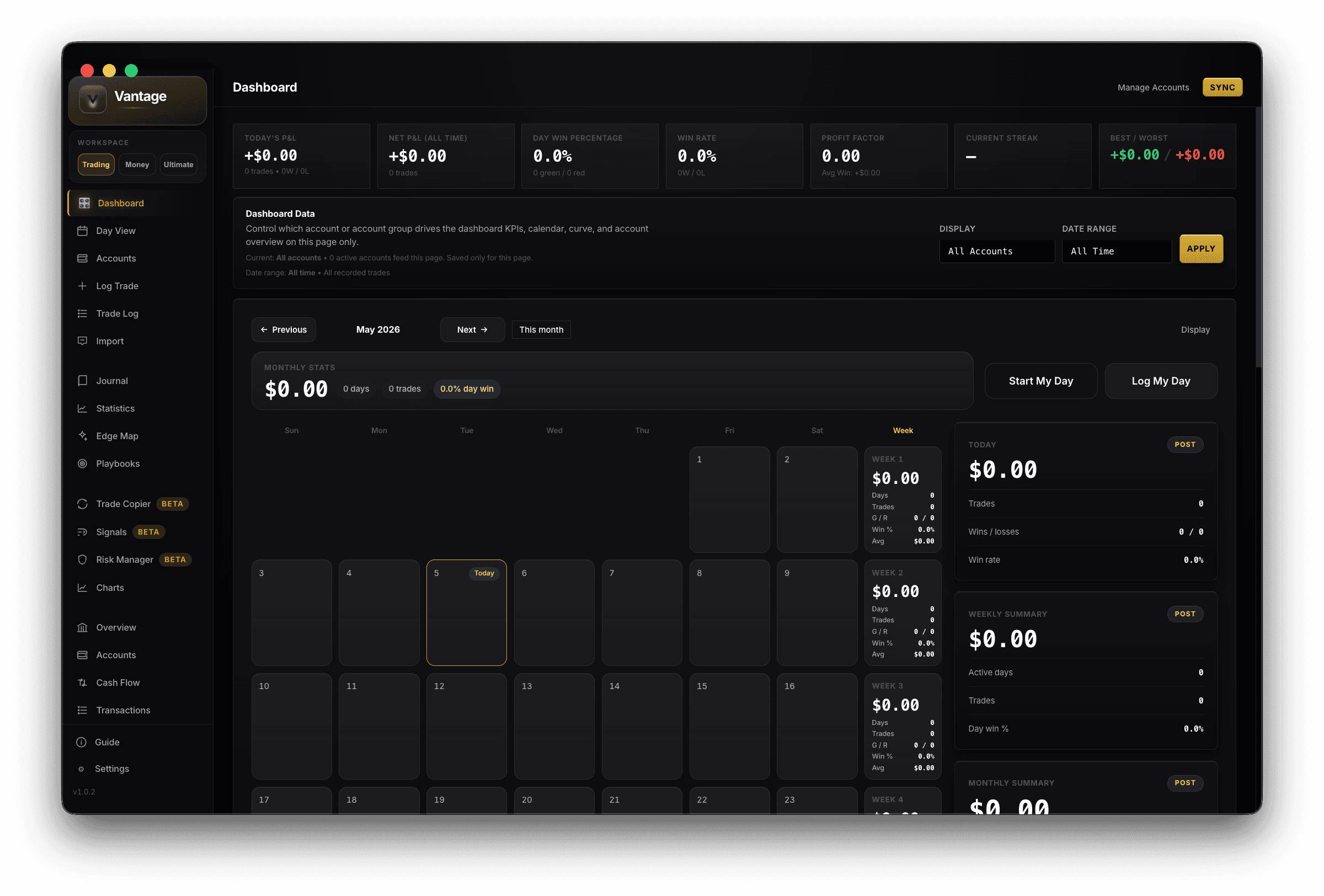Open Manage Accounts link
Viewport: 1324px width, 896px height.
(1152, 88)
